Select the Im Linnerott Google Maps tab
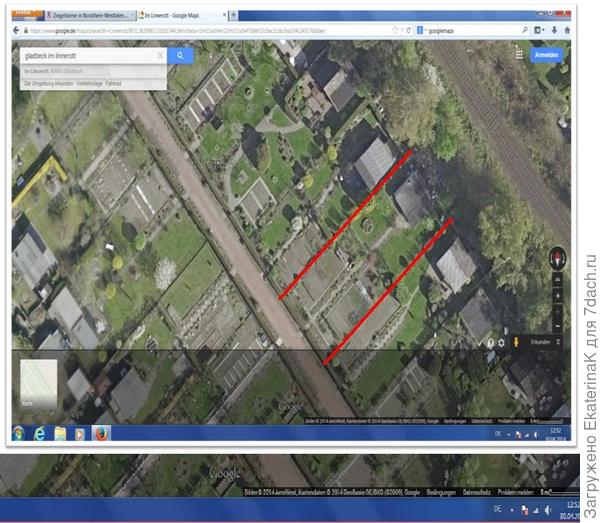The height and width of the screenshot is (523, 600). (x=180, y=17)
